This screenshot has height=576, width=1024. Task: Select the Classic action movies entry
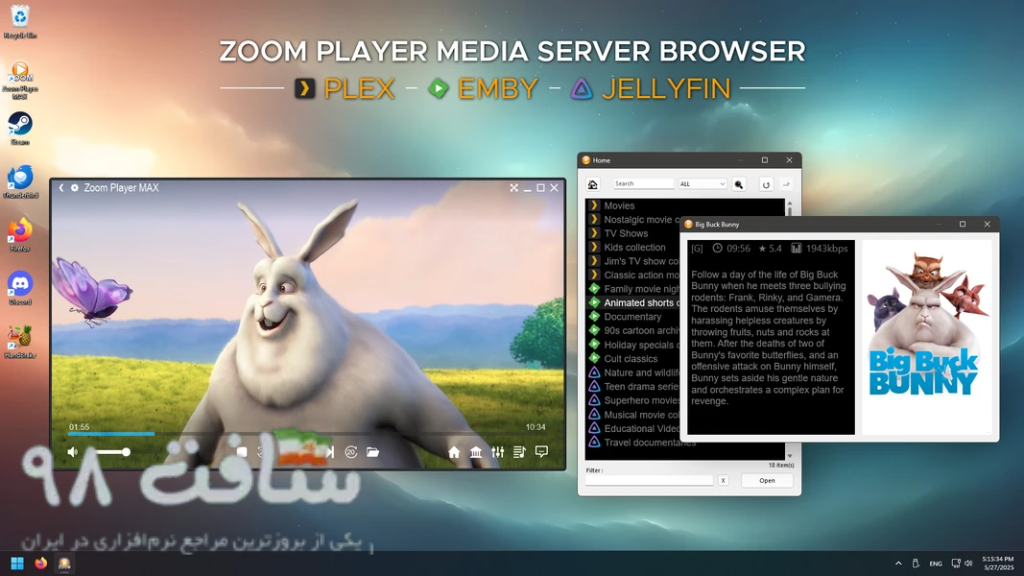point(633,275)
